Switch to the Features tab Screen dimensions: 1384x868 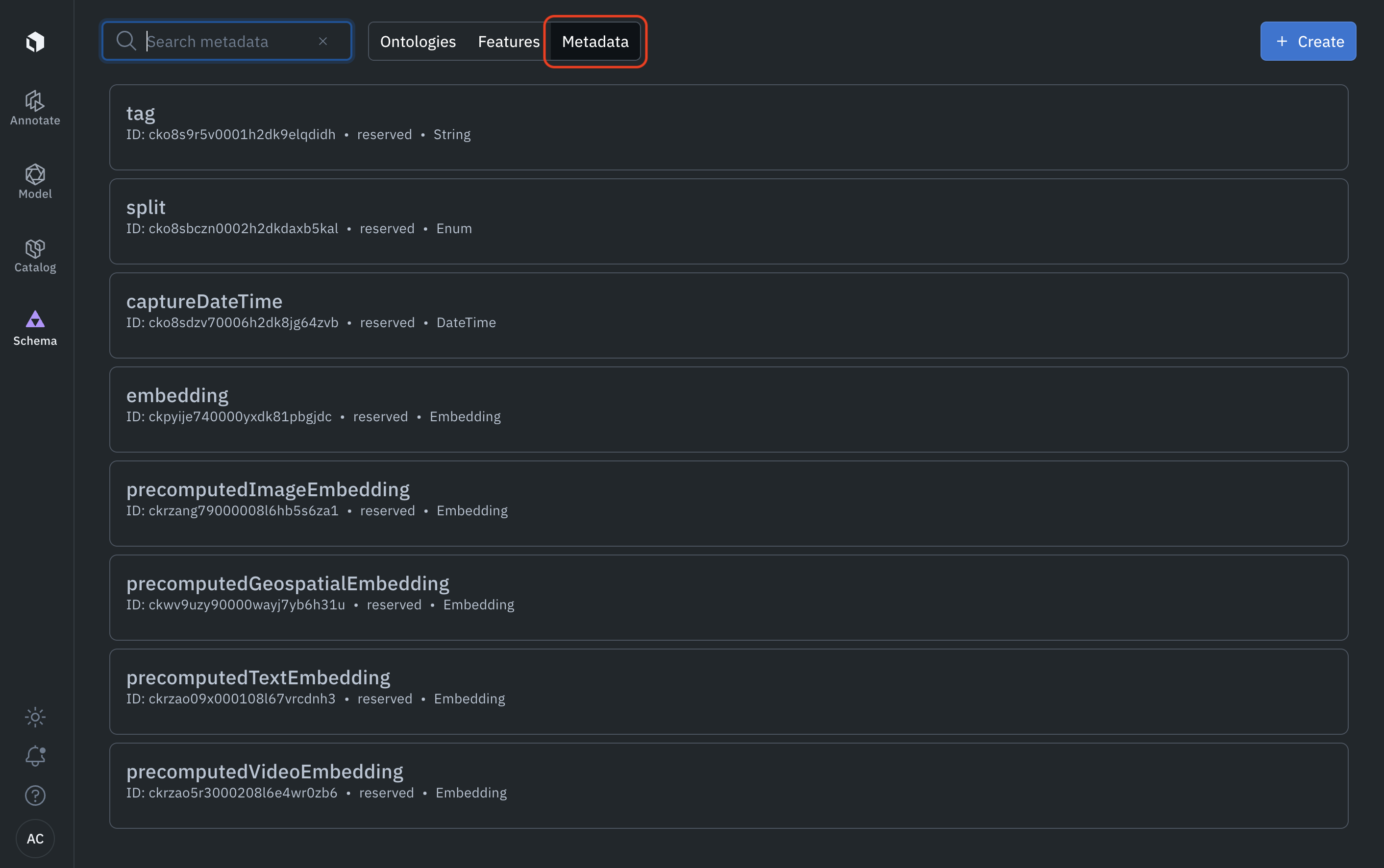(x=508, y=41)
